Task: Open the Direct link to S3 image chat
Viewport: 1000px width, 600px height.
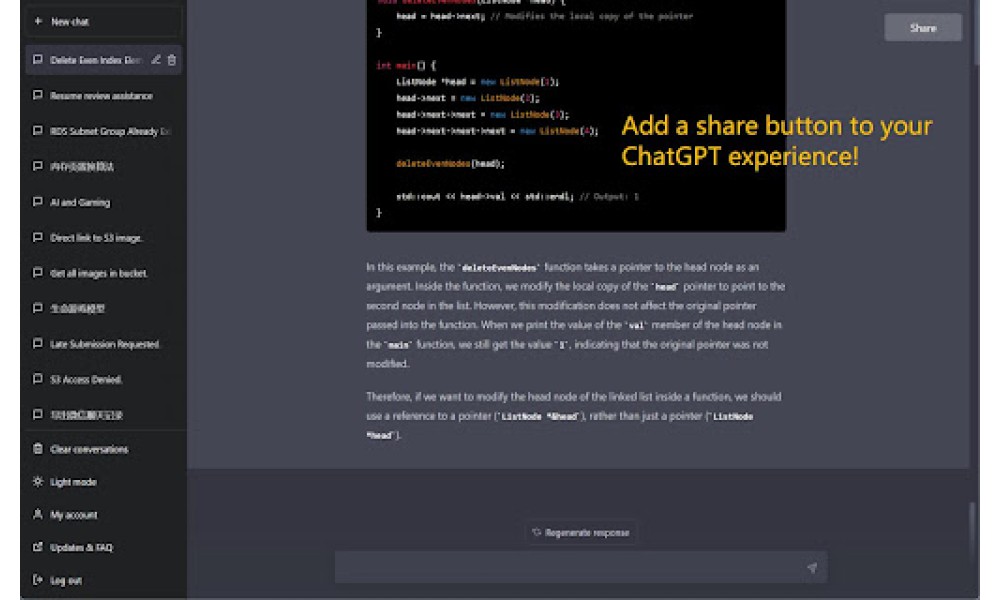Action: coord(103,238)
